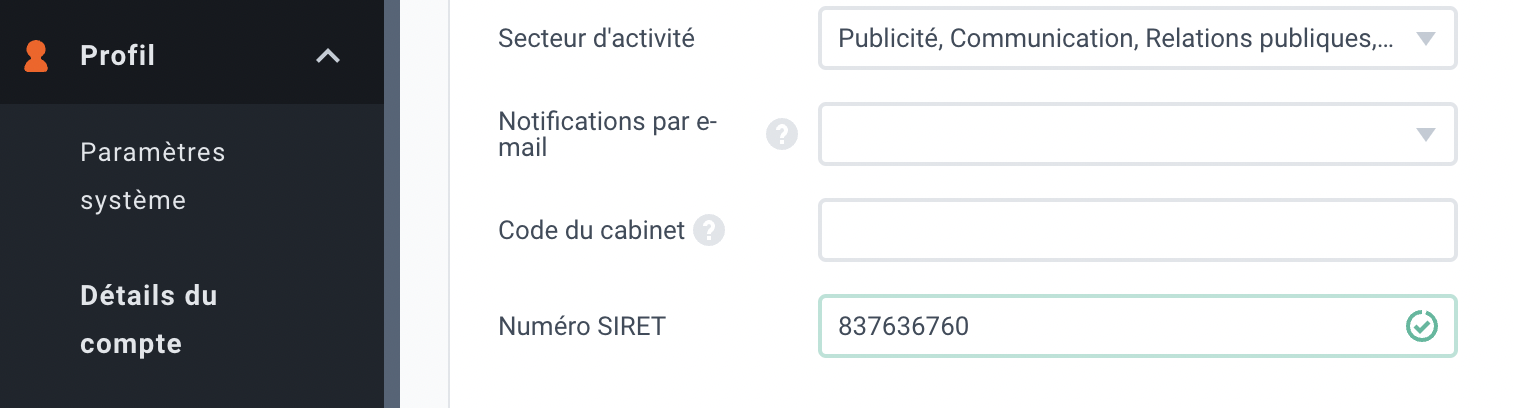
Task: Click into the Numéro SIRET input field
Action: point(1137,326)
